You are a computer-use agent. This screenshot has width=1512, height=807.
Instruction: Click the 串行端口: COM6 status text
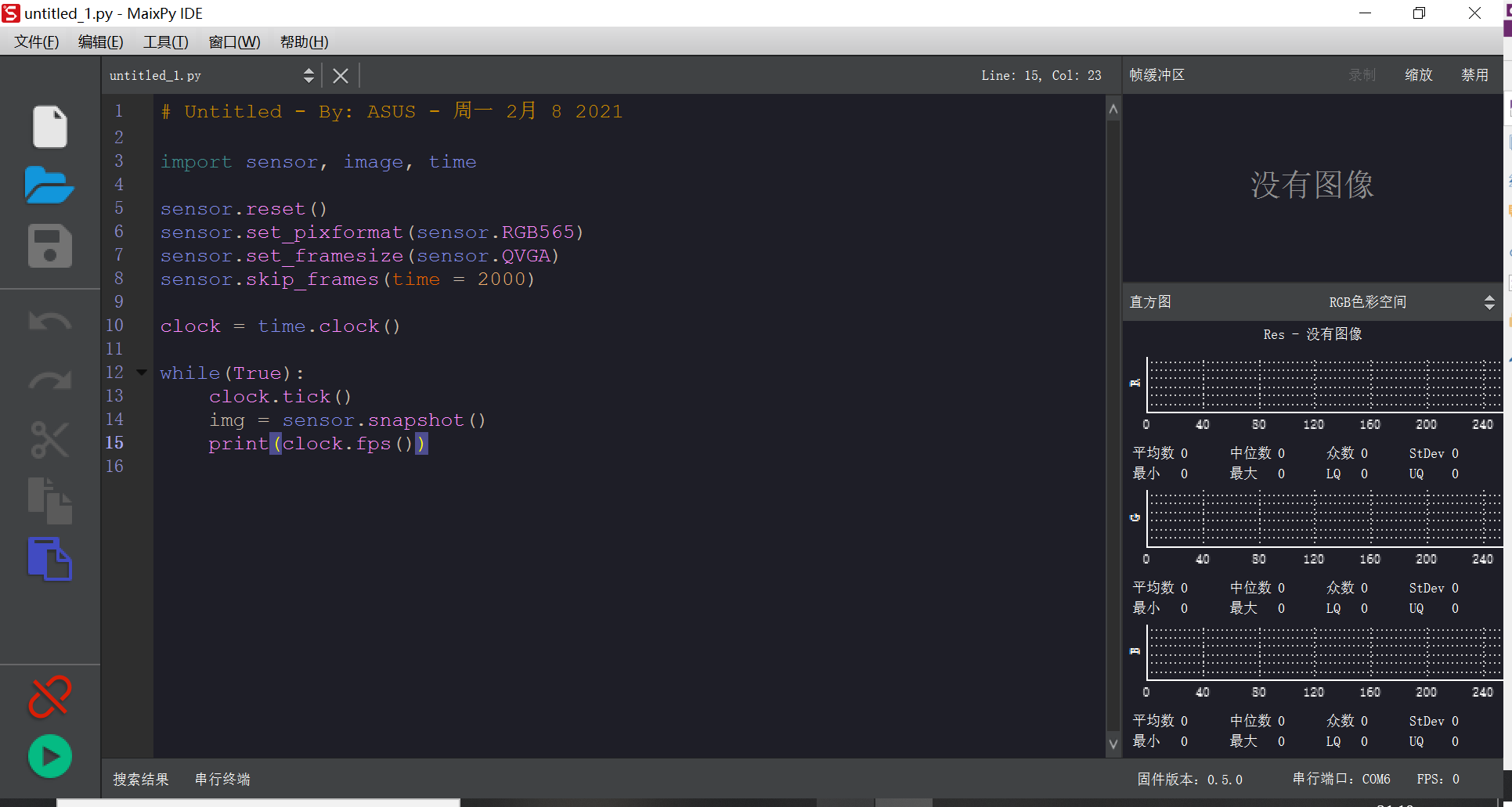coord(1341,780)
